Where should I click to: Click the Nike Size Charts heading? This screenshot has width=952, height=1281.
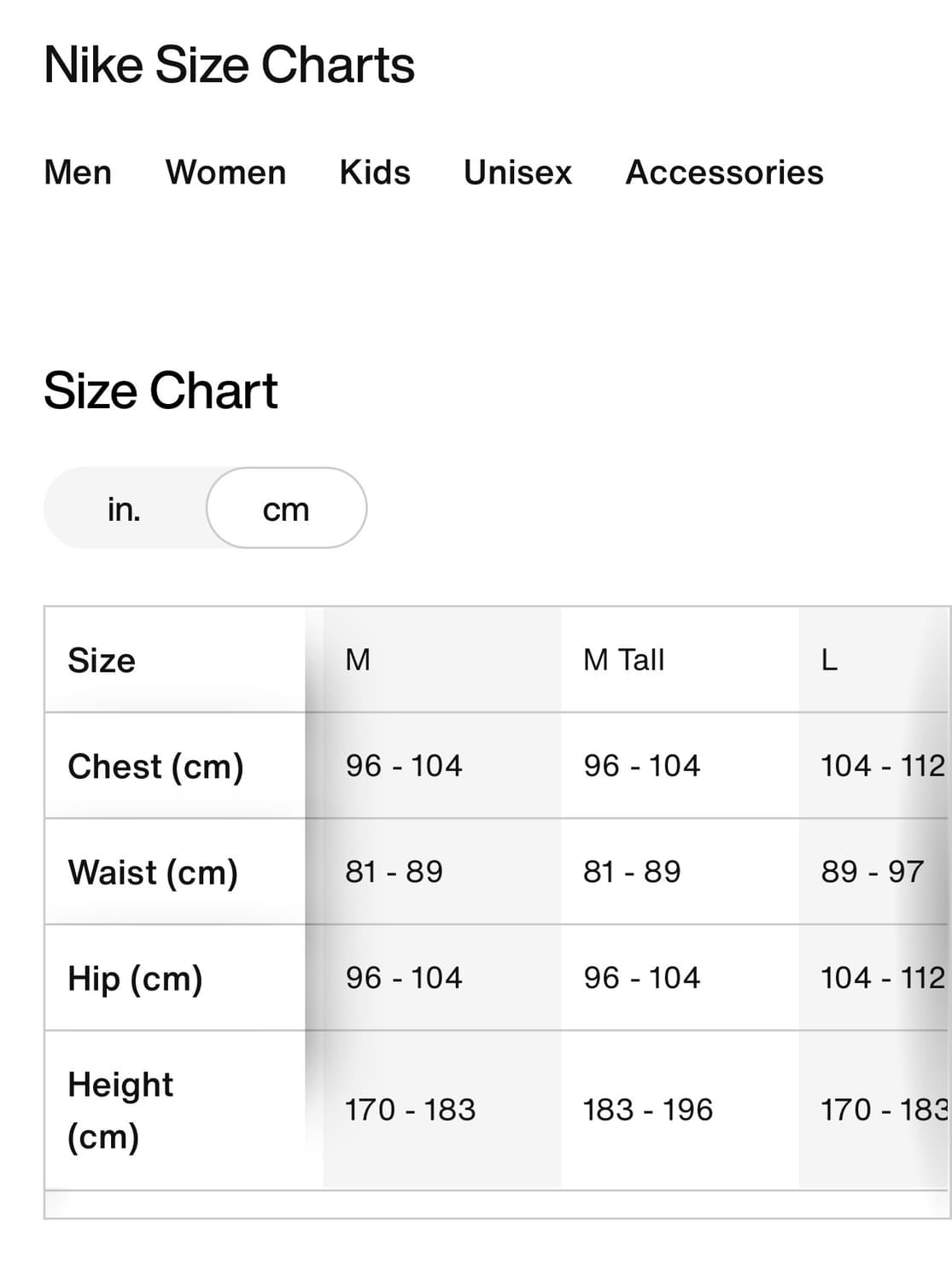(x=229, y=65)
